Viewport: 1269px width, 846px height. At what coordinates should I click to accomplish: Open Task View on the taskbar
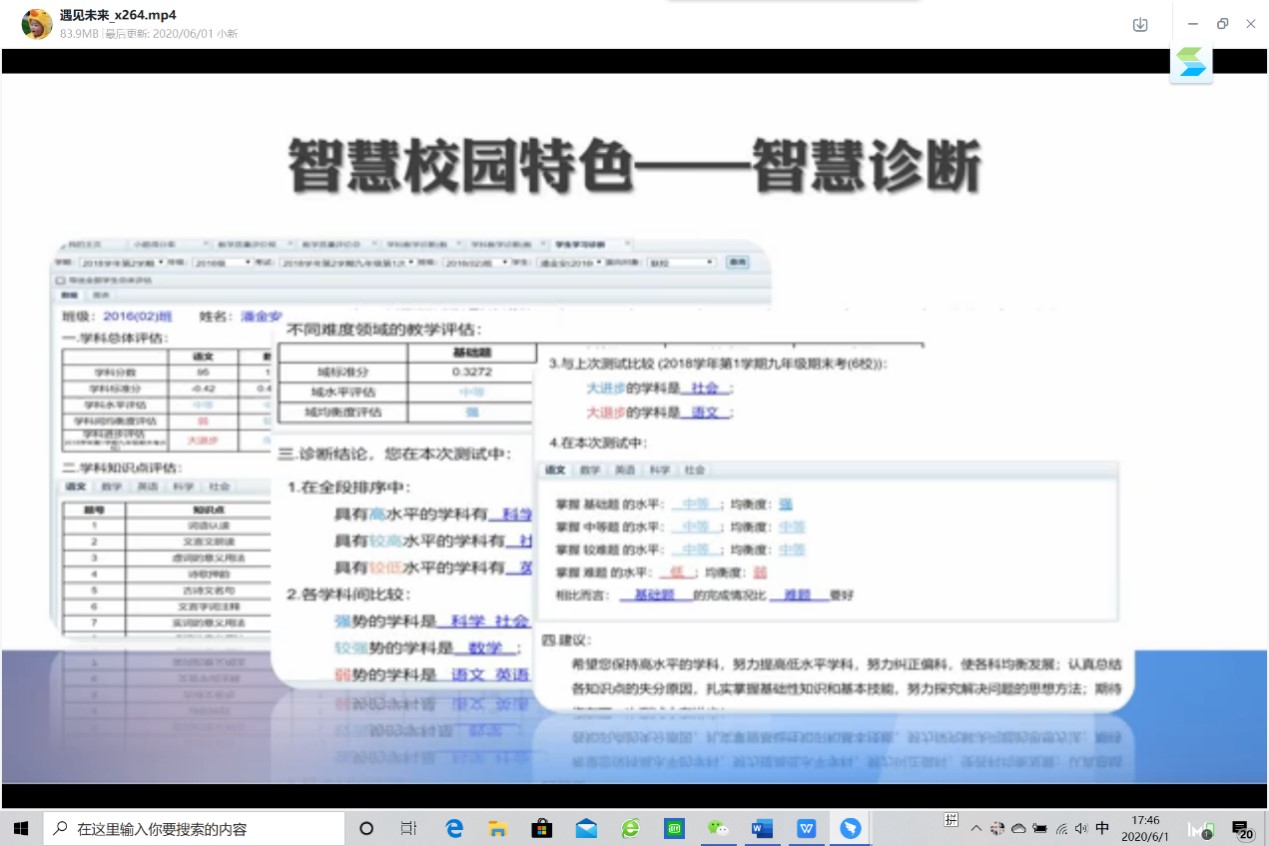(408, 828)
